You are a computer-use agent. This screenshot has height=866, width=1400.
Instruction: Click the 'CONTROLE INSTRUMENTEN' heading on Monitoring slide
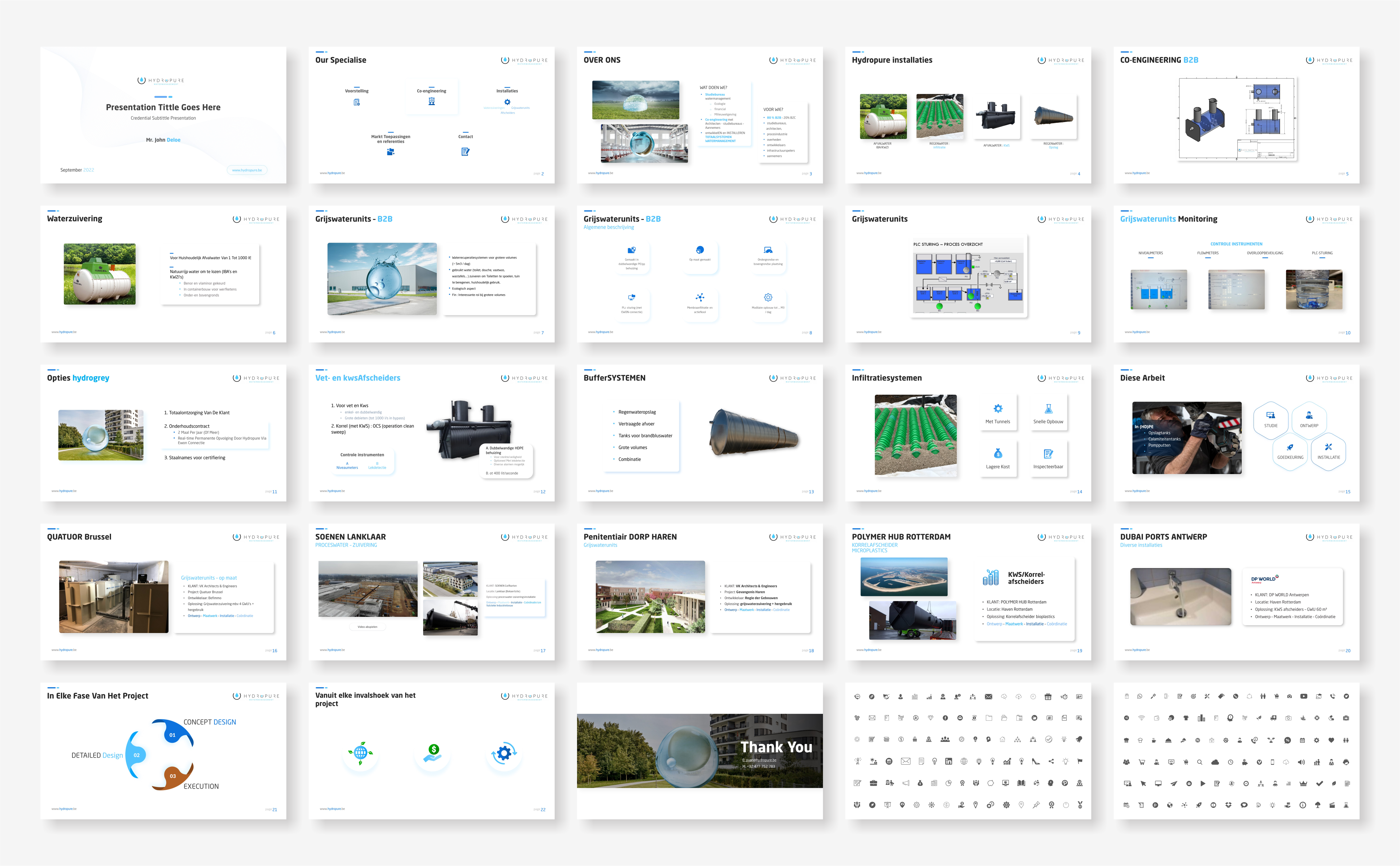tap(1236, 244)
